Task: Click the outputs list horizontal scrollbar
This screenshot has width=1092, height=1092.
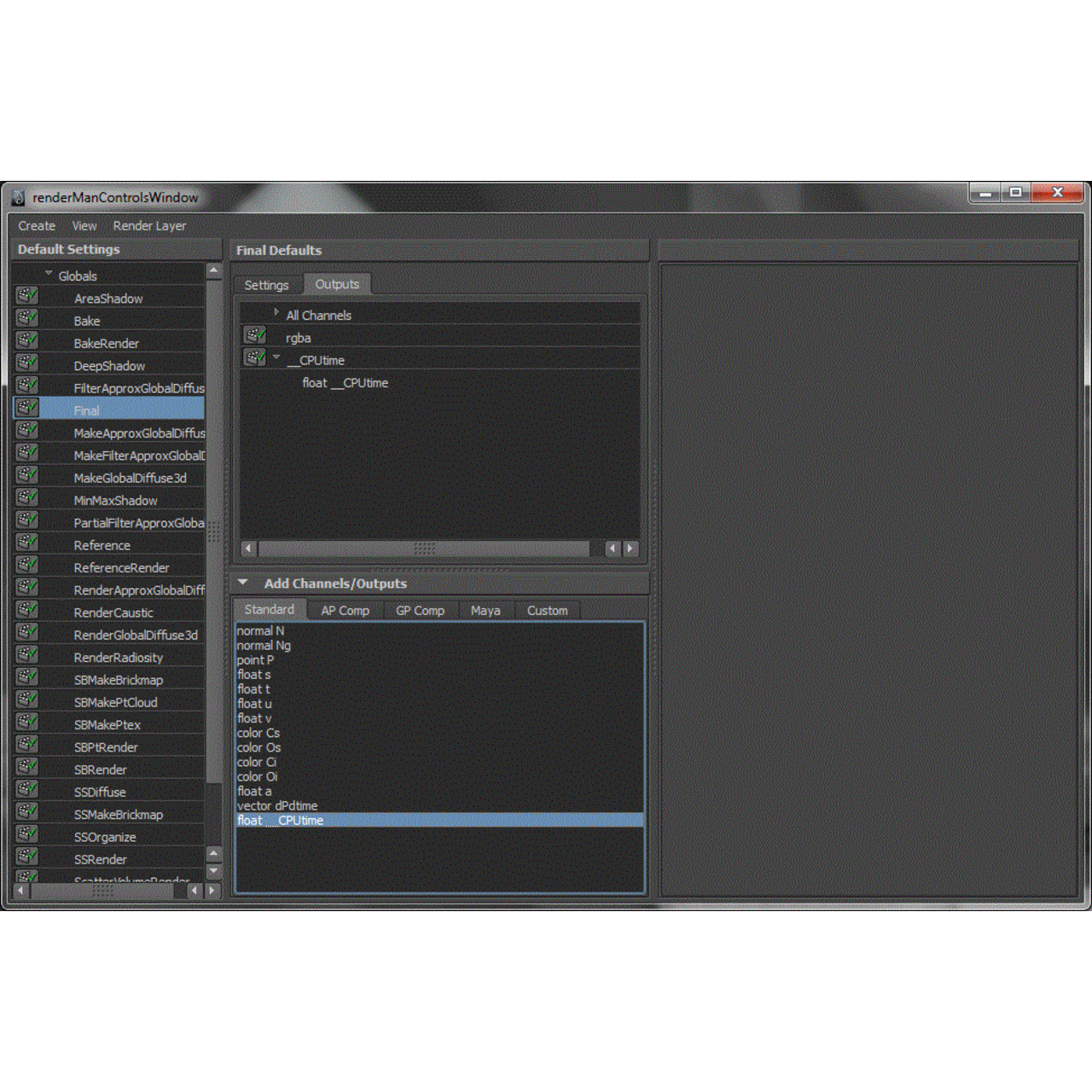Action: (424, 549)
